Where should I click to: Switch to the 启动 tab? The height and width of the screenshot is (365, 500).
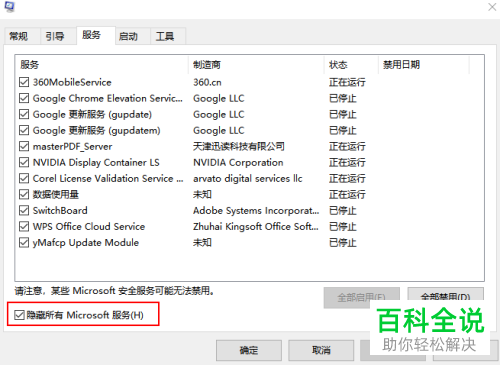point(133,36)
